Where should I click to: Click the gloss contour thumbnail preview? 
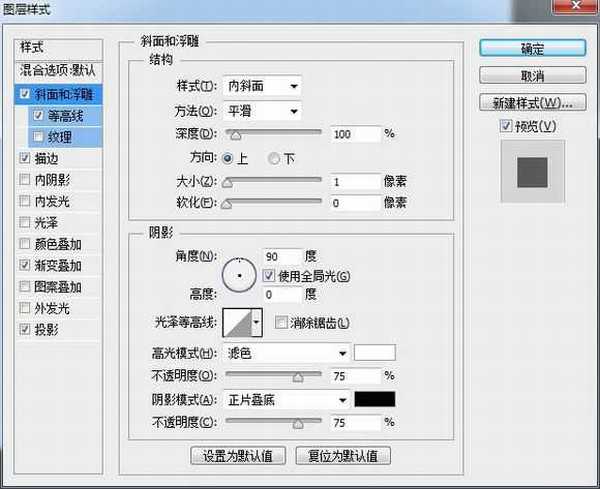(x=236, y=321)
